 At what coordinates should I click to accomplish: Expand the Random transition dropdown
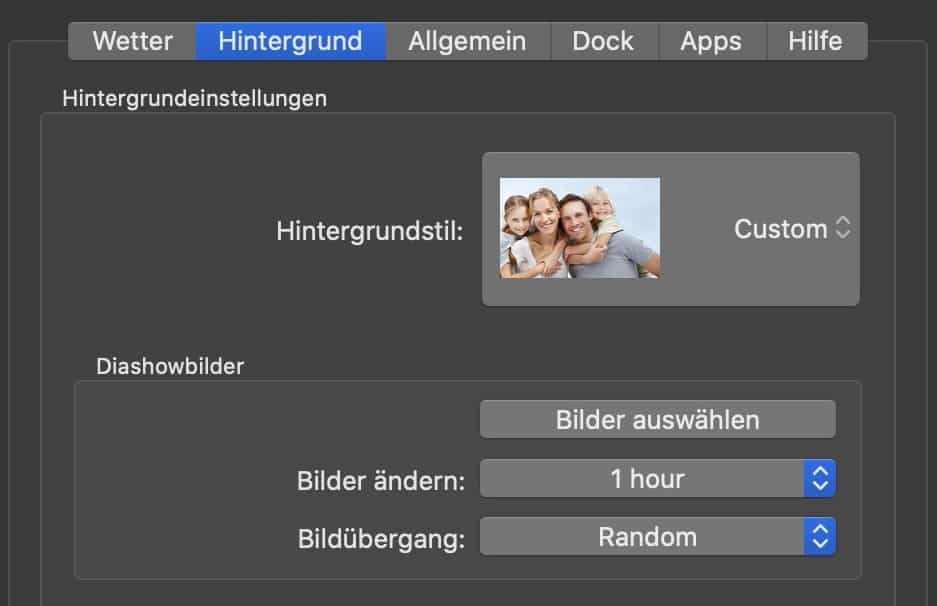click(x=647, y=537)
